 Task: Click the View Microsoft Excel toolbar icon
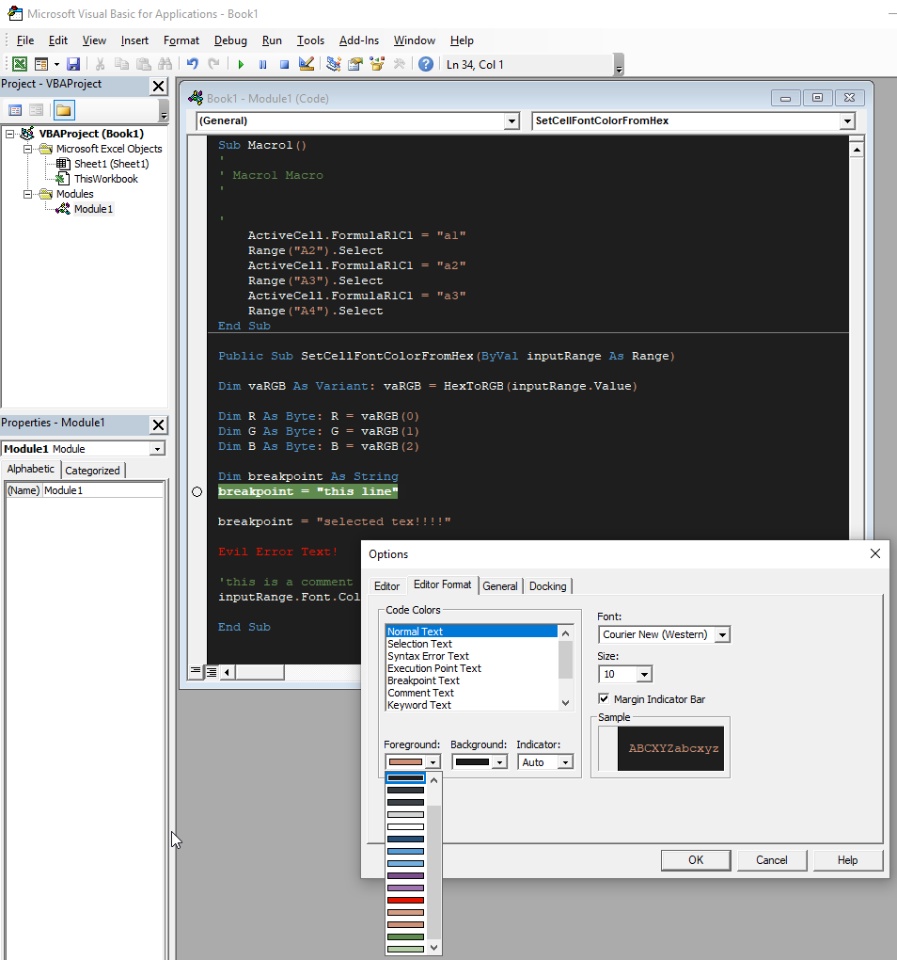(x=20, y=64)
